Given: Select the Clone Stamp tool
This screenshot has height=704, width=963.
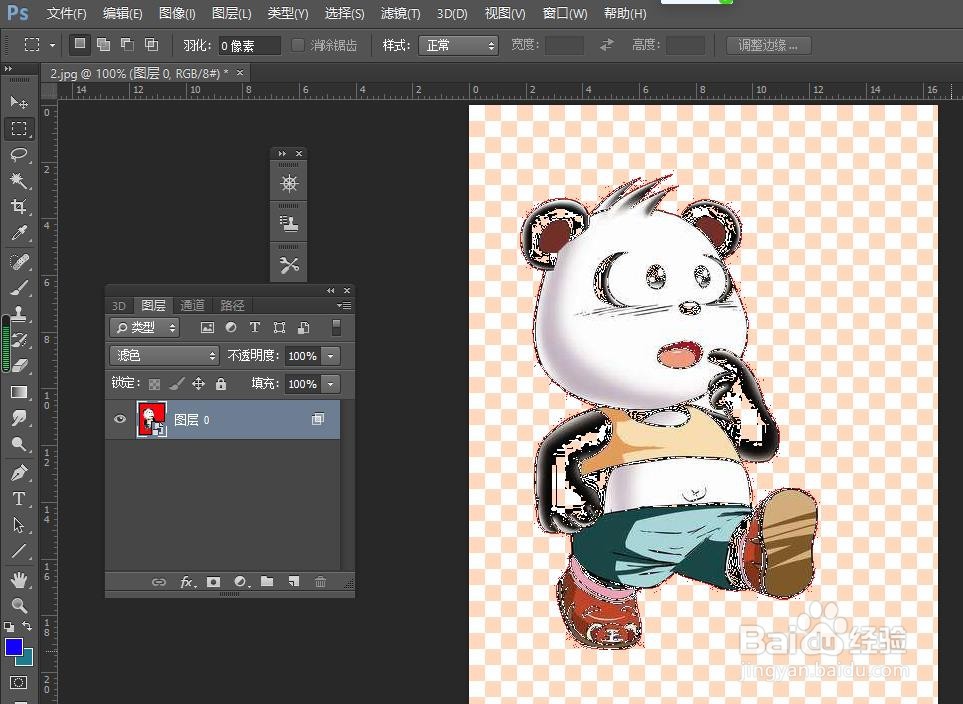Looking at the screenshot, I should (x=19, y=314).
